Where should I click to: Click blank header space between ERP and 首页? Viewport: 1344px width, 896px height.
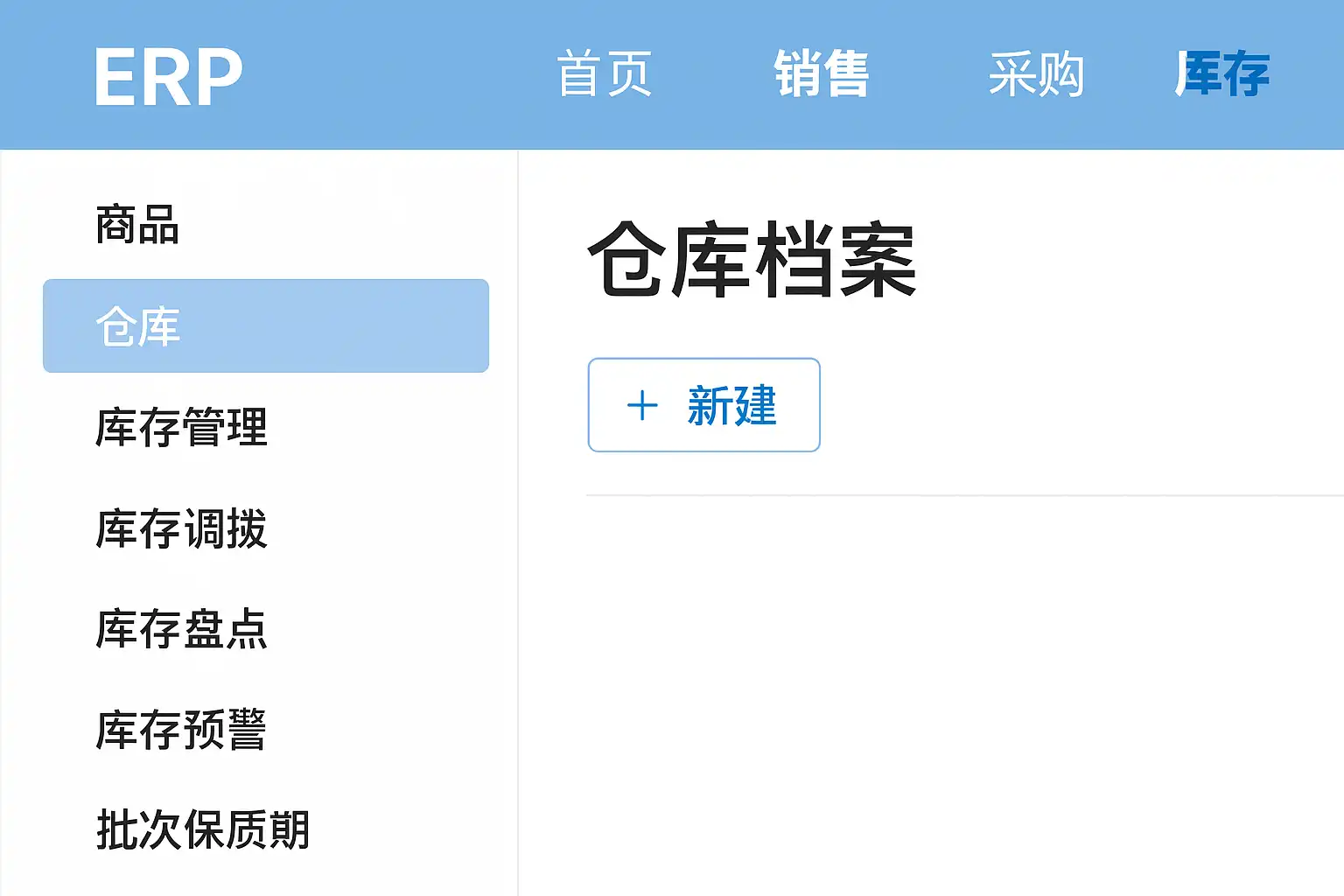click(398, 74)
